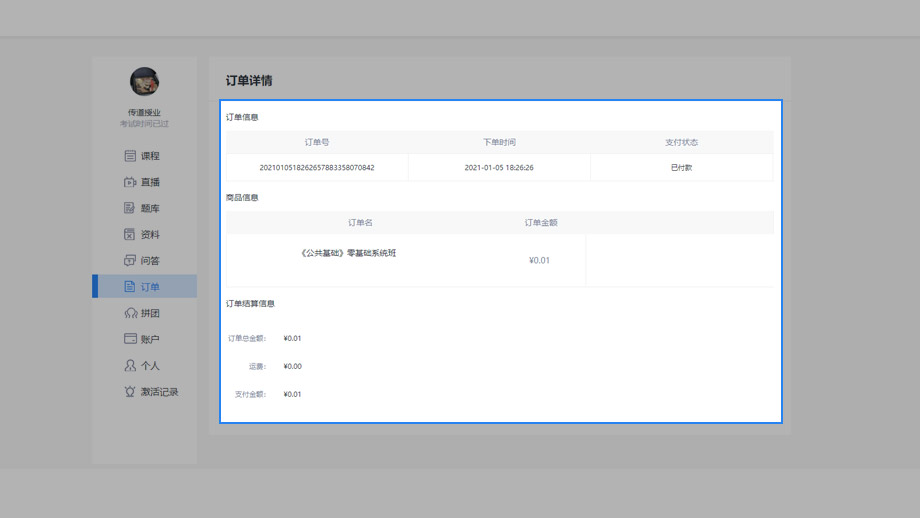Select the 题库 (Question bank) icon
The height and width of the screenshot is (518, 920).
(x=130, y=208)
